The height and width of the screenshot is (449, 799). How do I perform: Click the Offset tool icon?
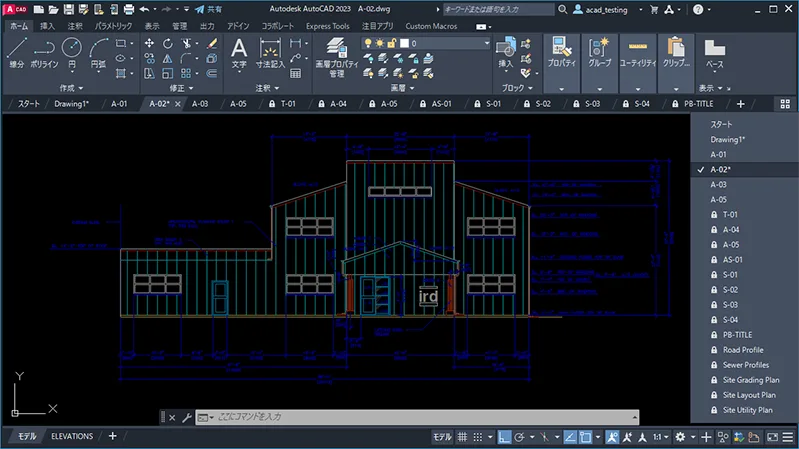coord(212,74)
